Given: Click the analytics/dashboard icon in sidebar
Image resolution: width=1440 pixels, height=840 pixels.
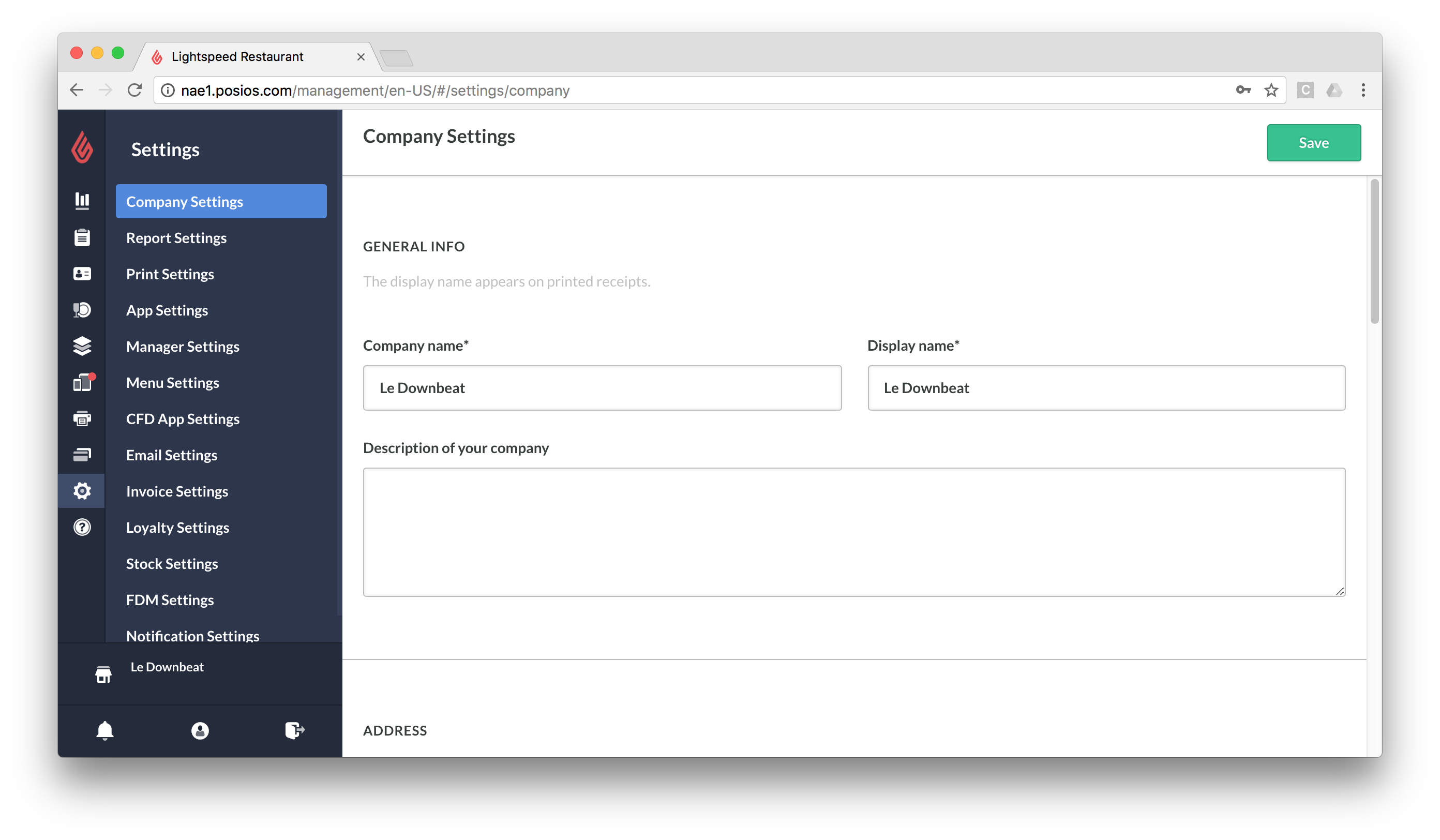Looking at the screenshot, I should (x=82, y=200).
